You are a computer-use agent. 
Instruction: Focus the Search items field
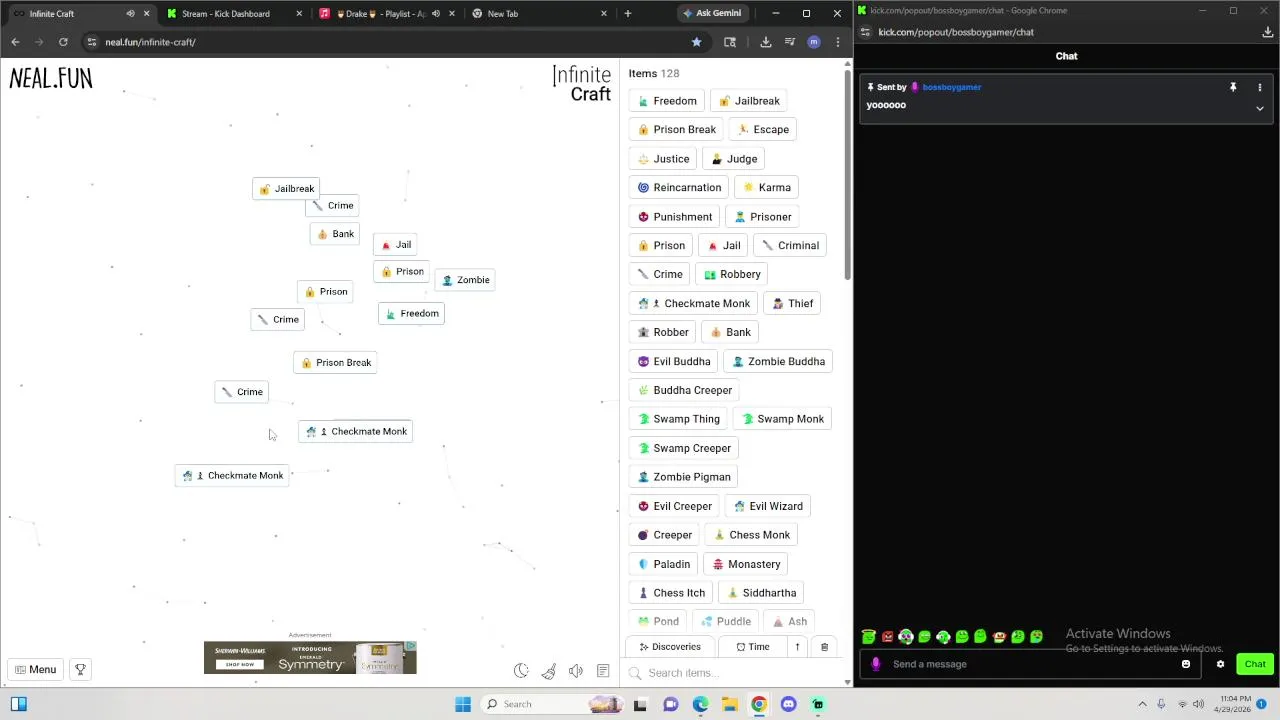[x=735, y=673]
